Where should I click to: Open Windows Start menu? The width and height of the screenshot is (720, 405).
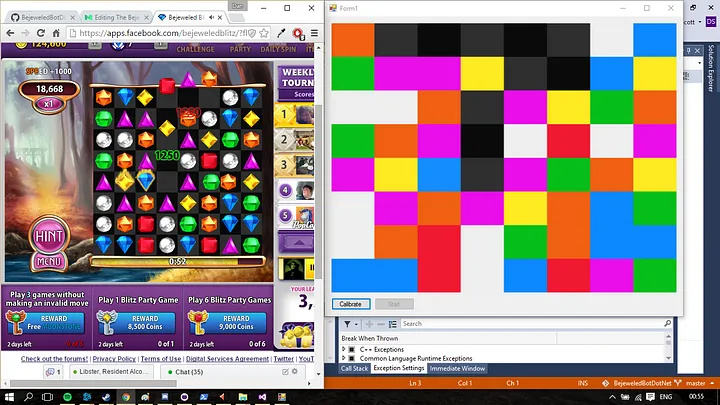[x=9, y=397]
